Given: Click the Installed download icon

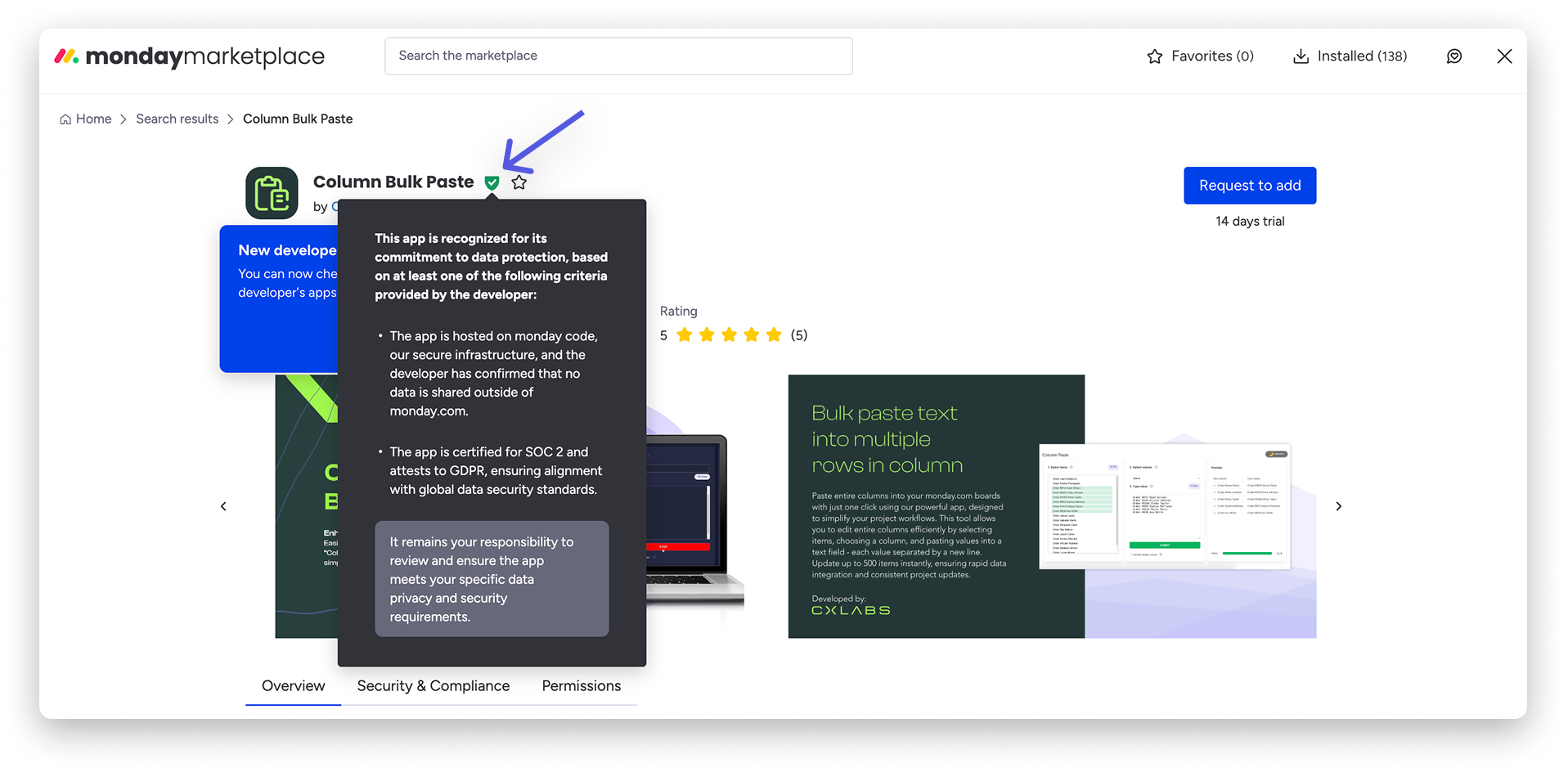Looking at the screenshot, I should [1301, 56].
